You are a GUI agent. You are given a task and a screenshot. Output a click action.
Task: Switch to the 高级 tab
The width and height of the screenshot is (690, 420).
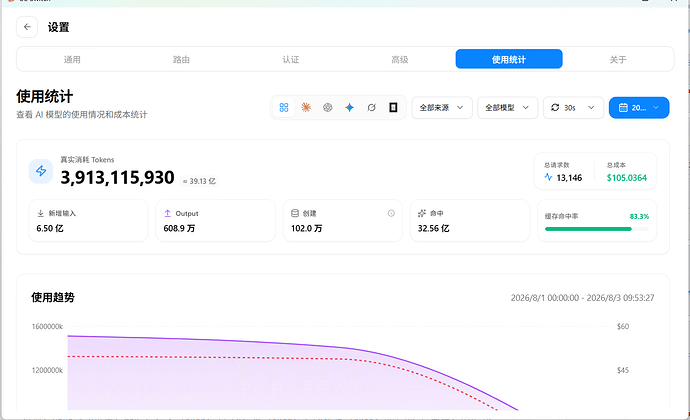pos(400,59)
